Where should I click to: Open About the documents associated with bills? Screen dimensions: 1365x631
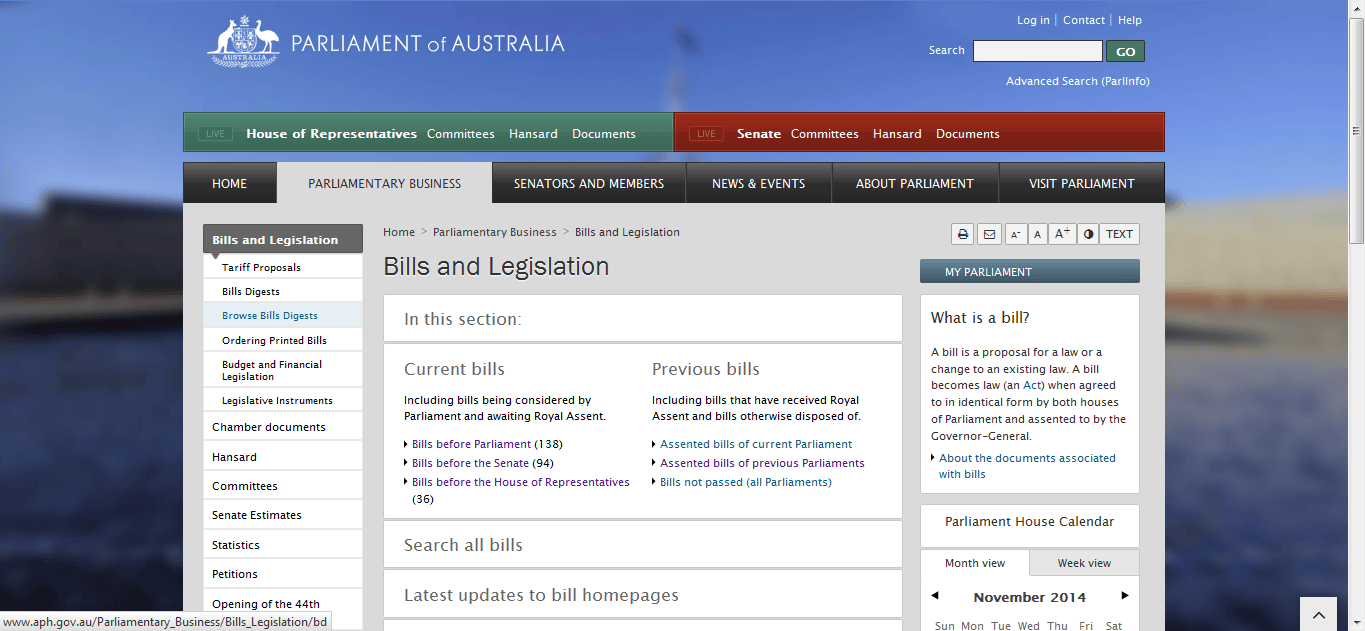[x=1027, y=466]
